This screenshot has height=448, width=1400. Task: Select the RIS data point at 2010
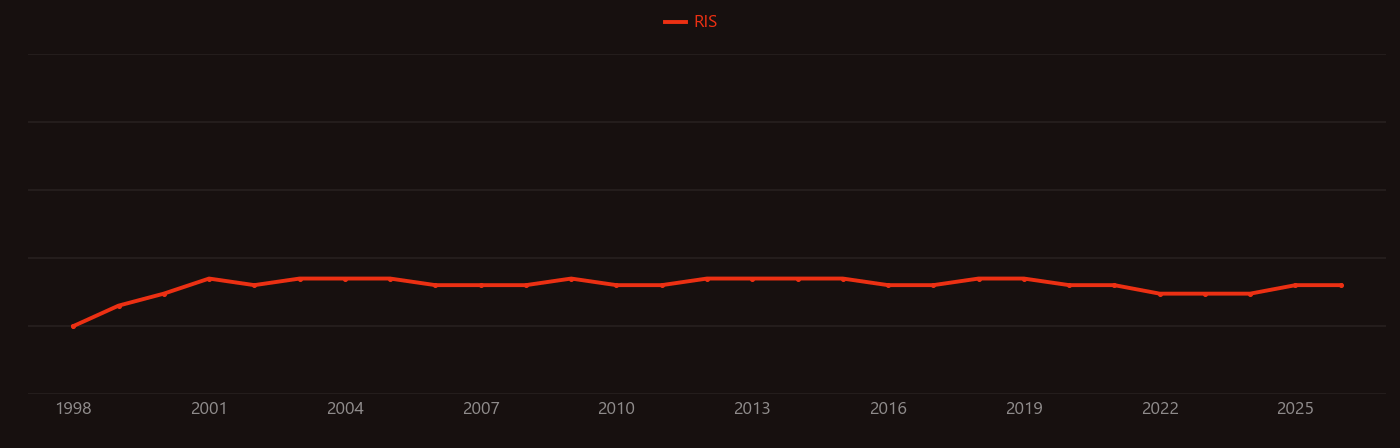click(616, 285)
